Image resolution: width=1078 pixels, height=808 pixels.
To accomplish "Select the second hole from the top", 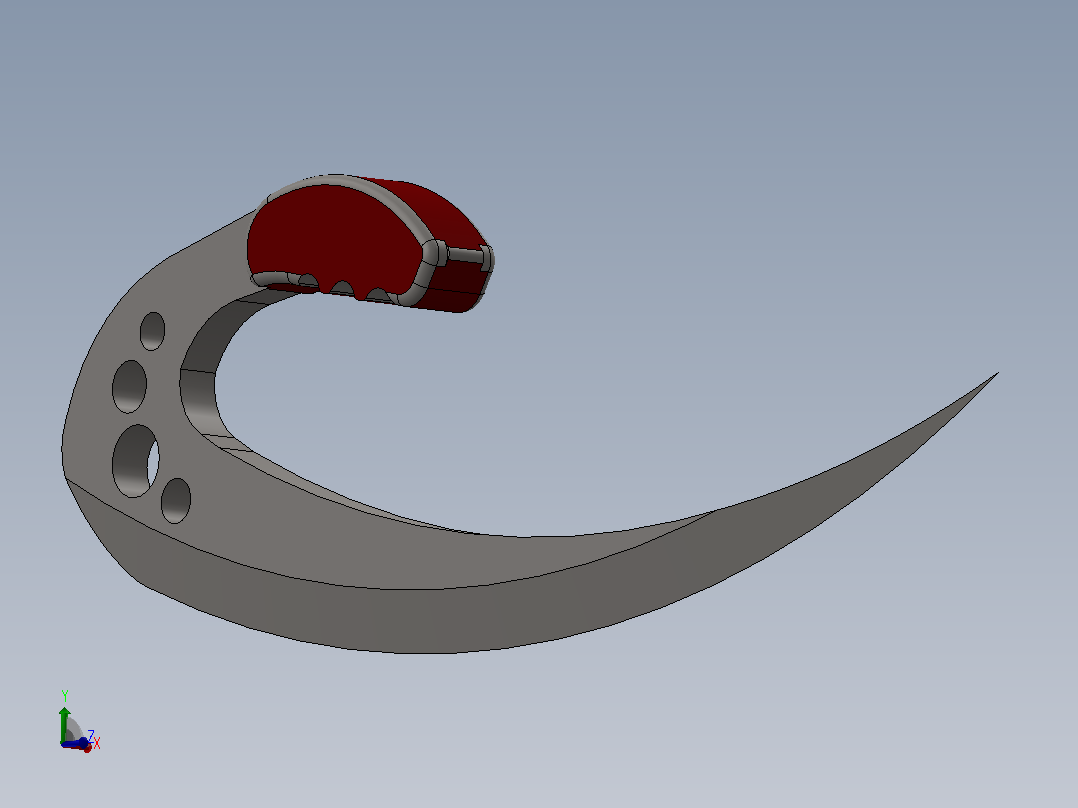I will [129, 386].
